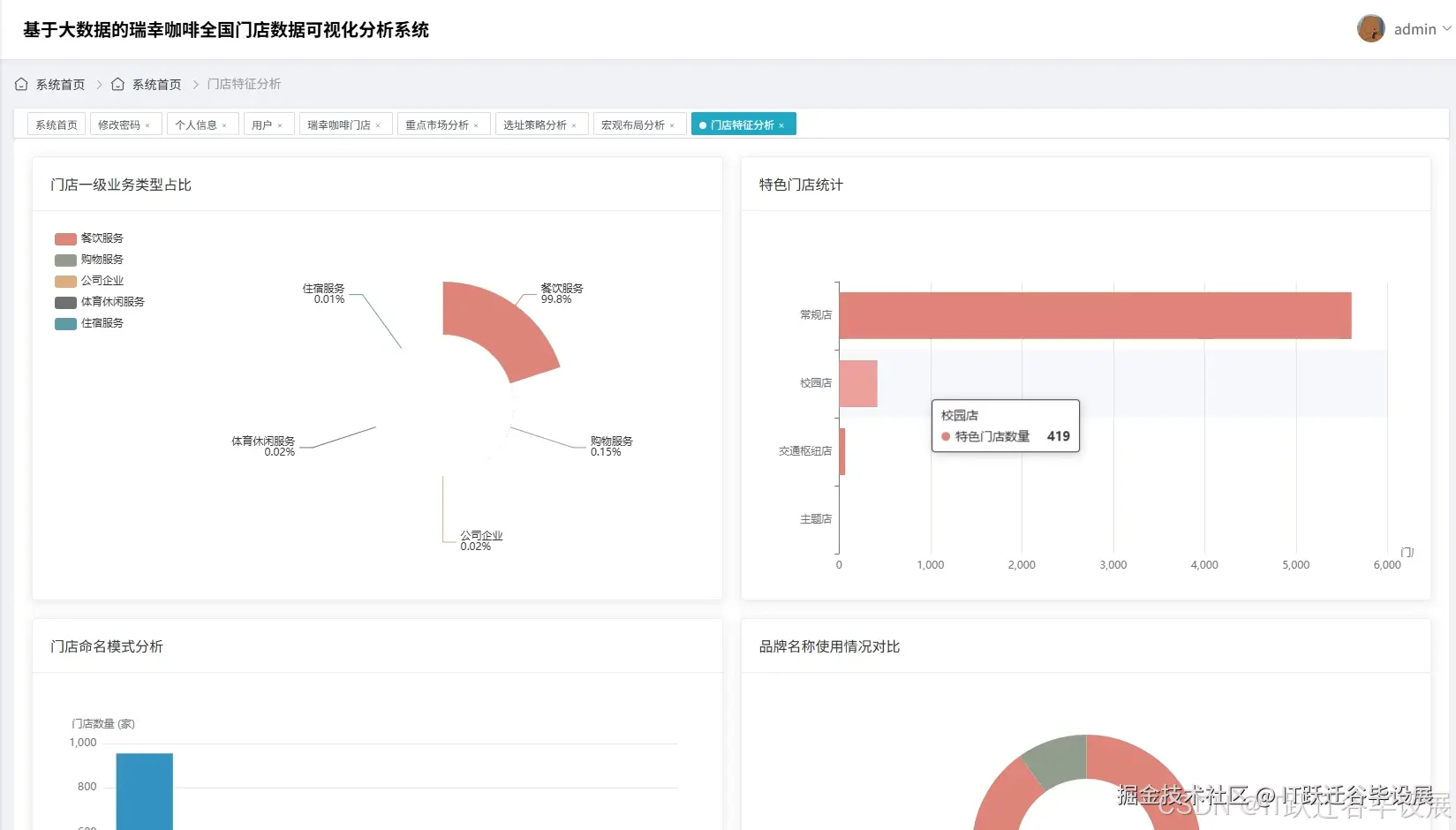Screen dimensions: 1456x830
Task: Toggle the 公司企业 legend item
Action: [89, 281]
